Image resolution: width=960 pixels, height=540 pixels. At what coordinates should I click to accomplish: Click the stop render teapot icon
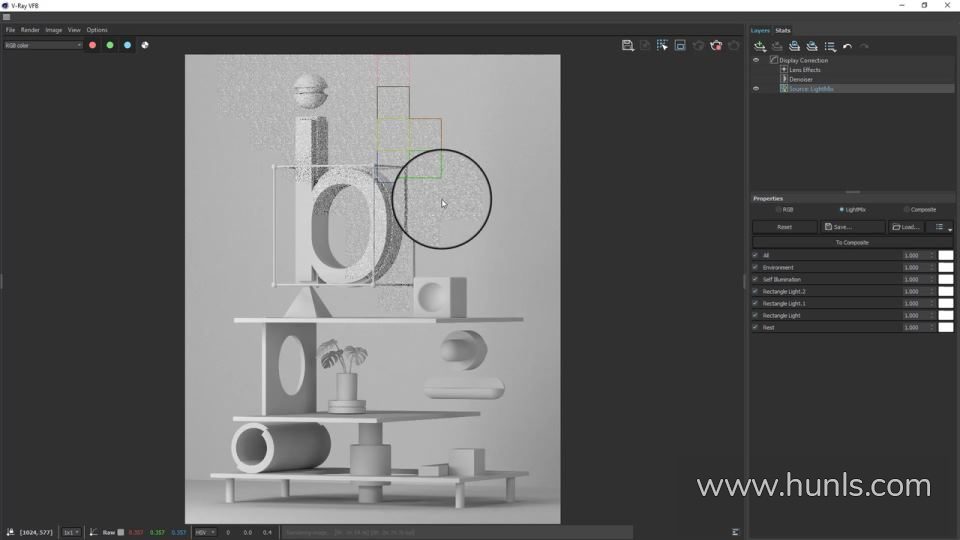(733, 45)
